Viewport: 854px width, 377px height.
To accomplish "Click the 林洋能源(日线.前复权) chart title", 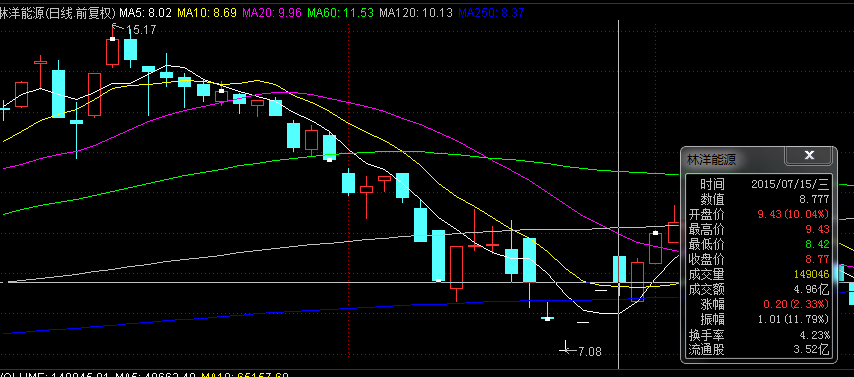I will [58, 13].
